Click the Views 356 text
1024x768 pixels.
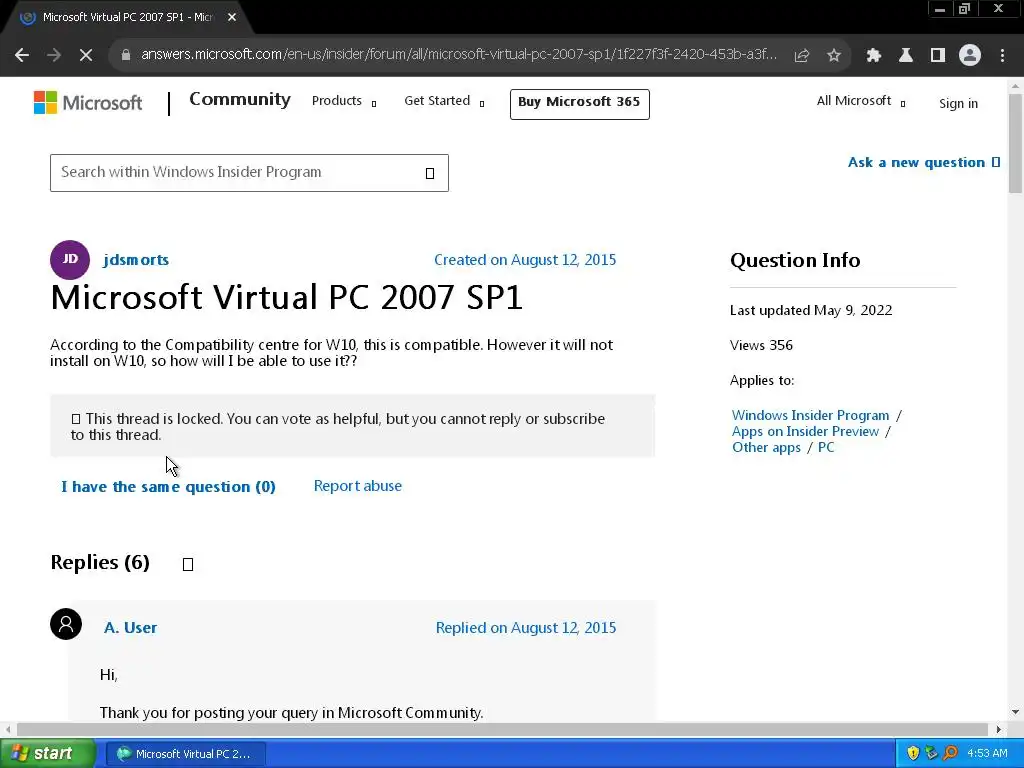(x=761, y=345)
